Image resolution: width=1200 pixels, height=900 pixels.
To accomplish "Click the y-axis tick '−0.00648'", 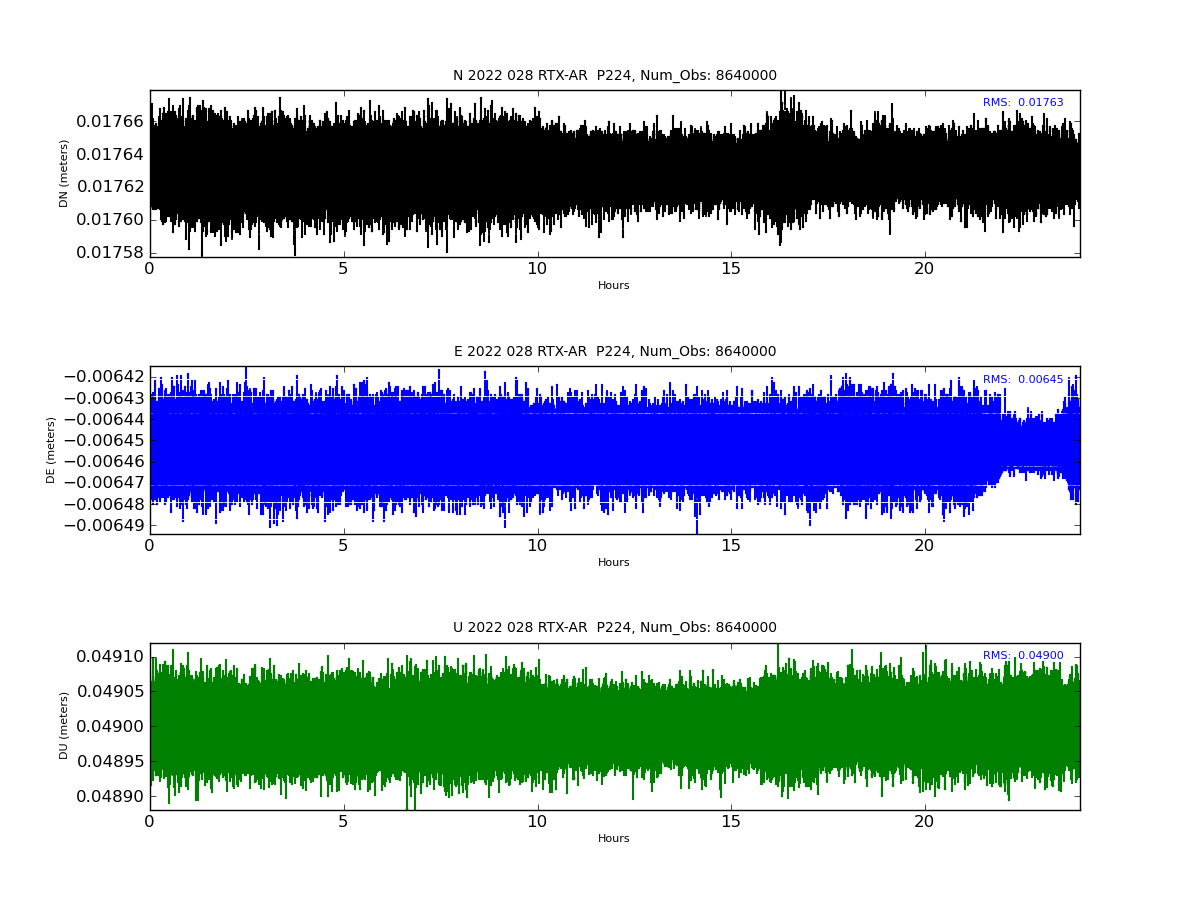I will (x=104, y=504).
